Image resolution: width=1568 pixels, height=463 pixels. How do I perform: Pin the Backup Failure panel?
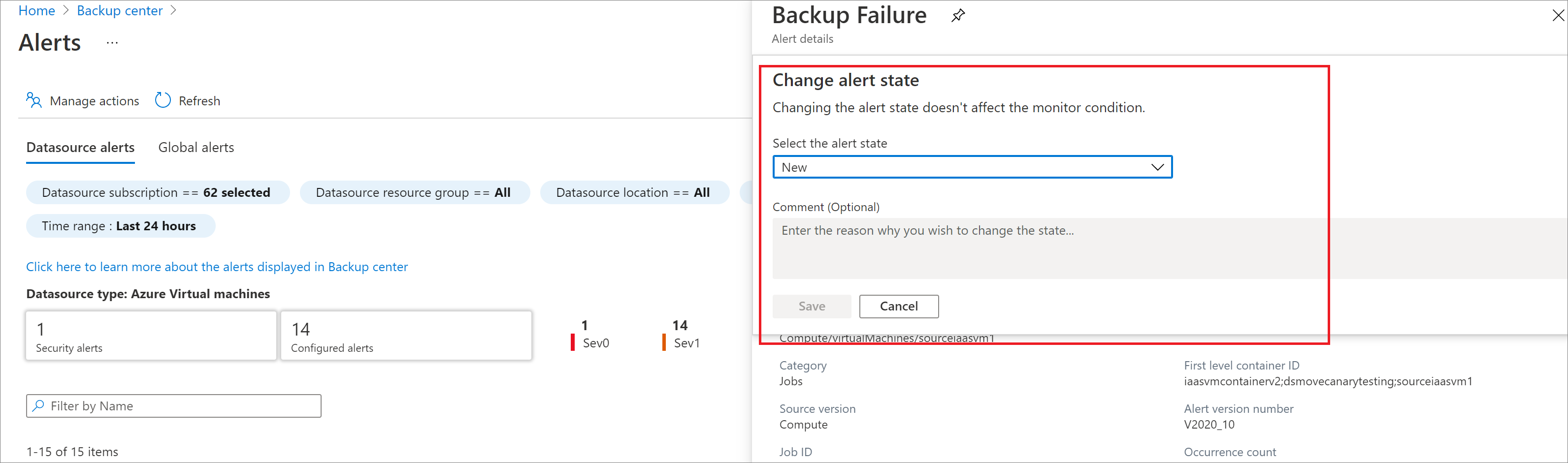958,16
